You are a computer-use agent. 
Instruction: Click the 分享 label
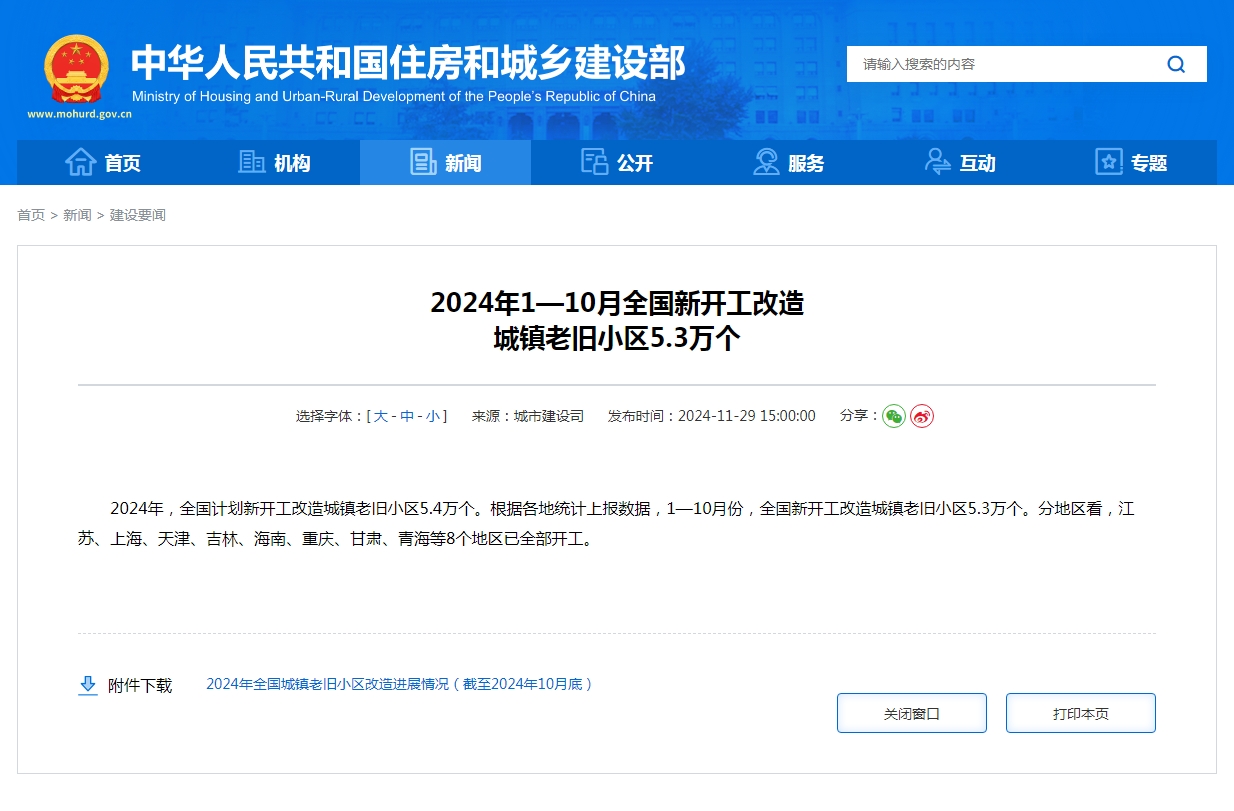tap(859, 415)
